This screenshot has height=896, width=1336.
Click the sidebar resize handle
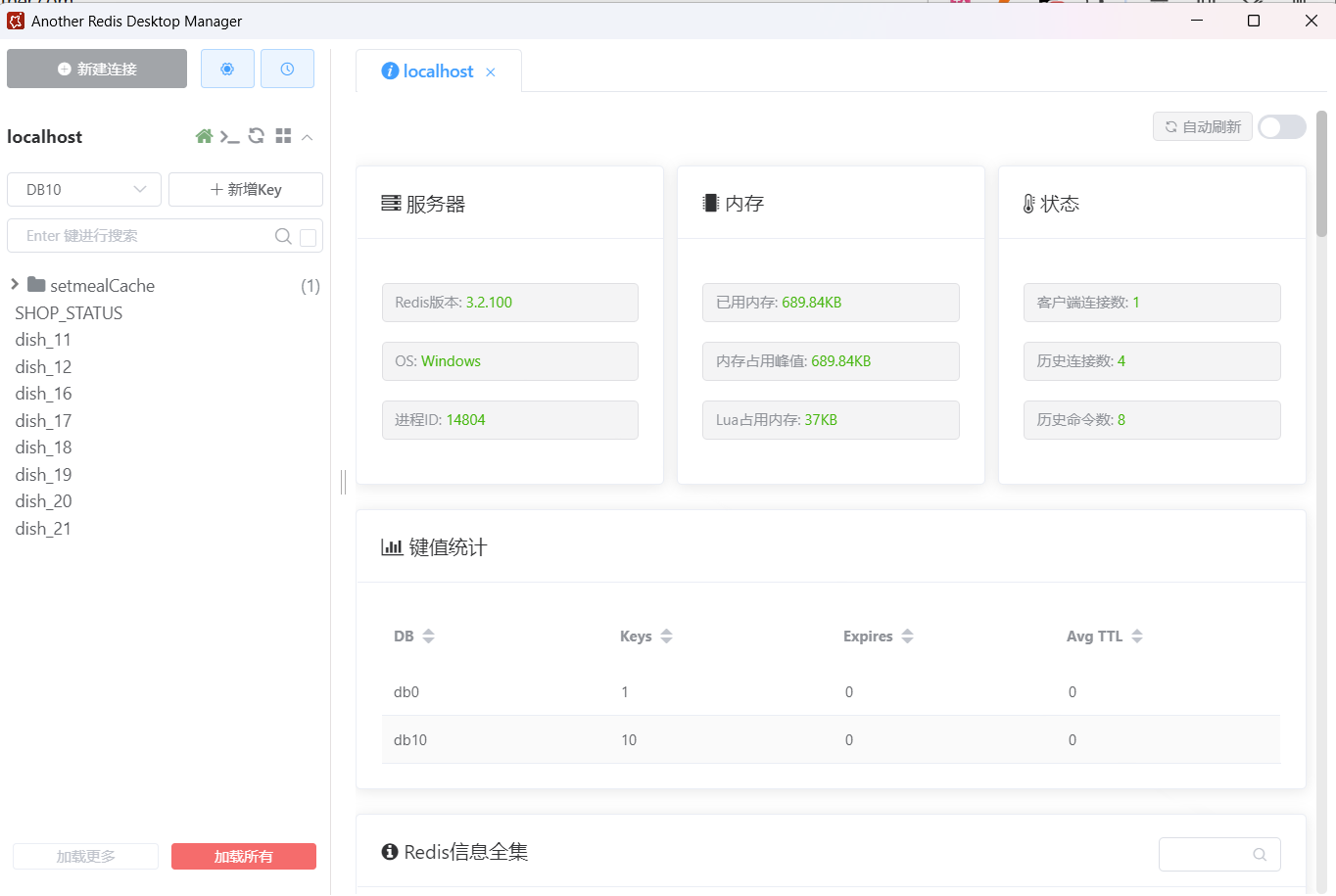(x=344, y=482)
